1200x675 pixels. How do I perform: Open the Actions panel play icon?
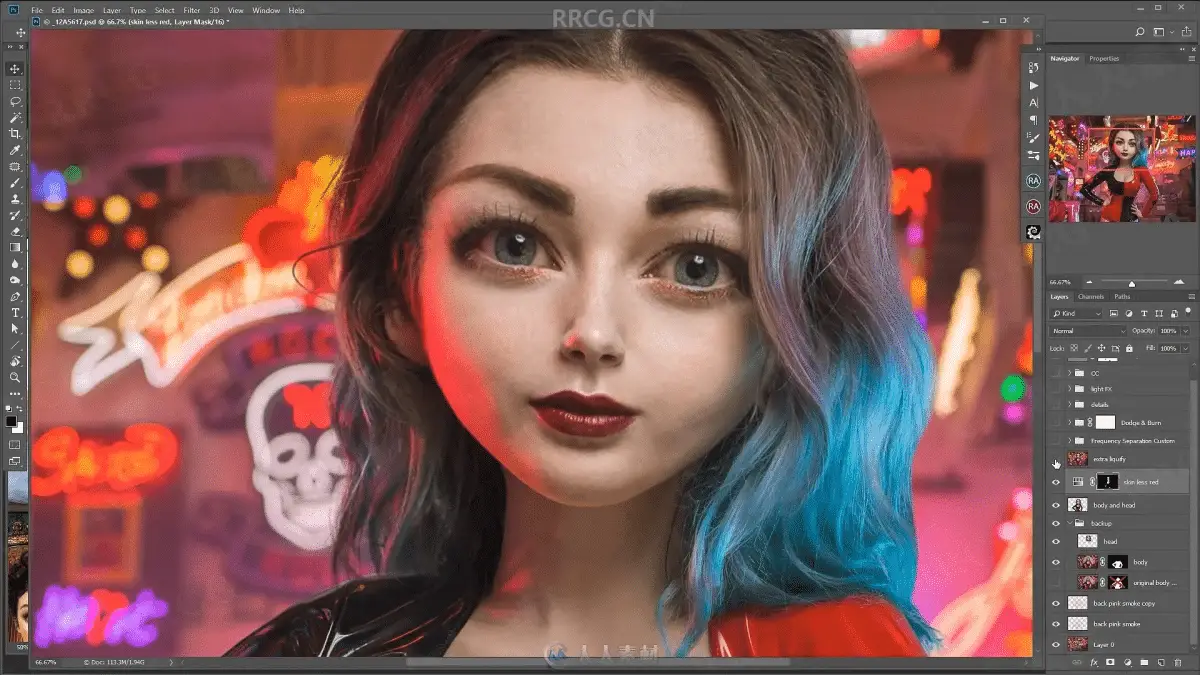click(x=1034, y=85)
